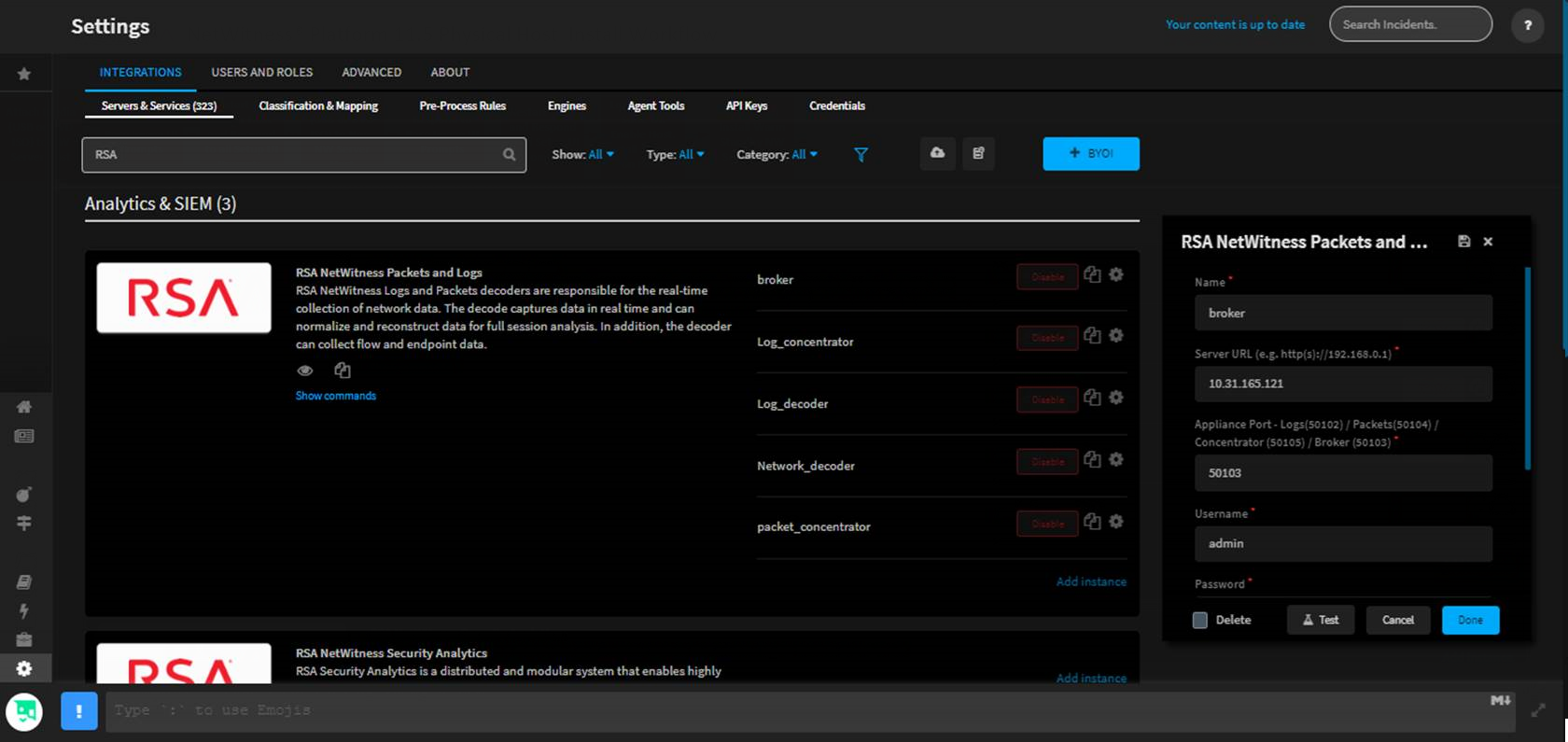Image resolution: width=1568 pixels, height=742 pixels.
Task: Disable the Log_decoder instance
Action: [x=1047, y=399]
